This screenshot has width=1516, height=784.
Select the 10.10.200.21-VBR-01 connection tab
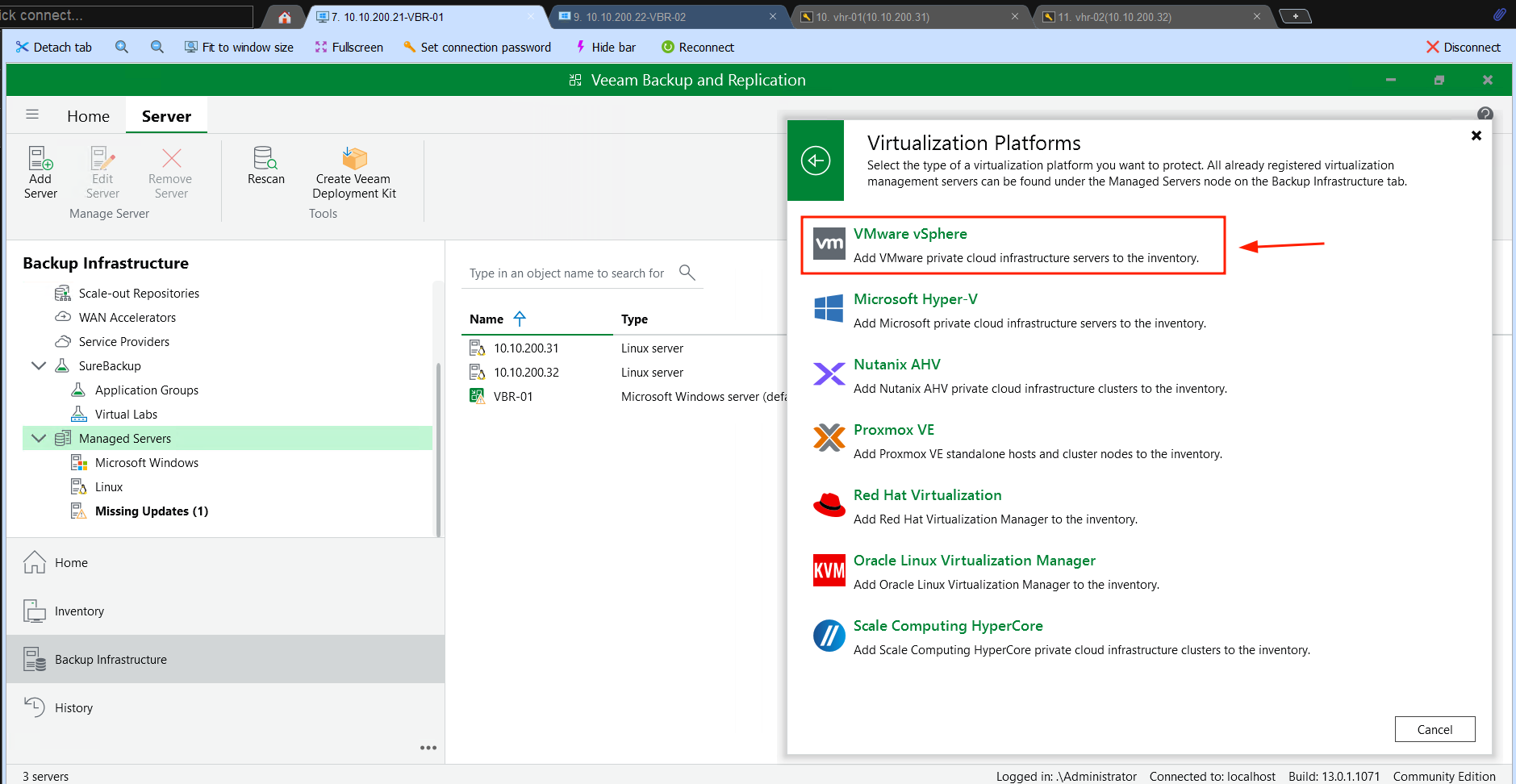tap(426, 17)
